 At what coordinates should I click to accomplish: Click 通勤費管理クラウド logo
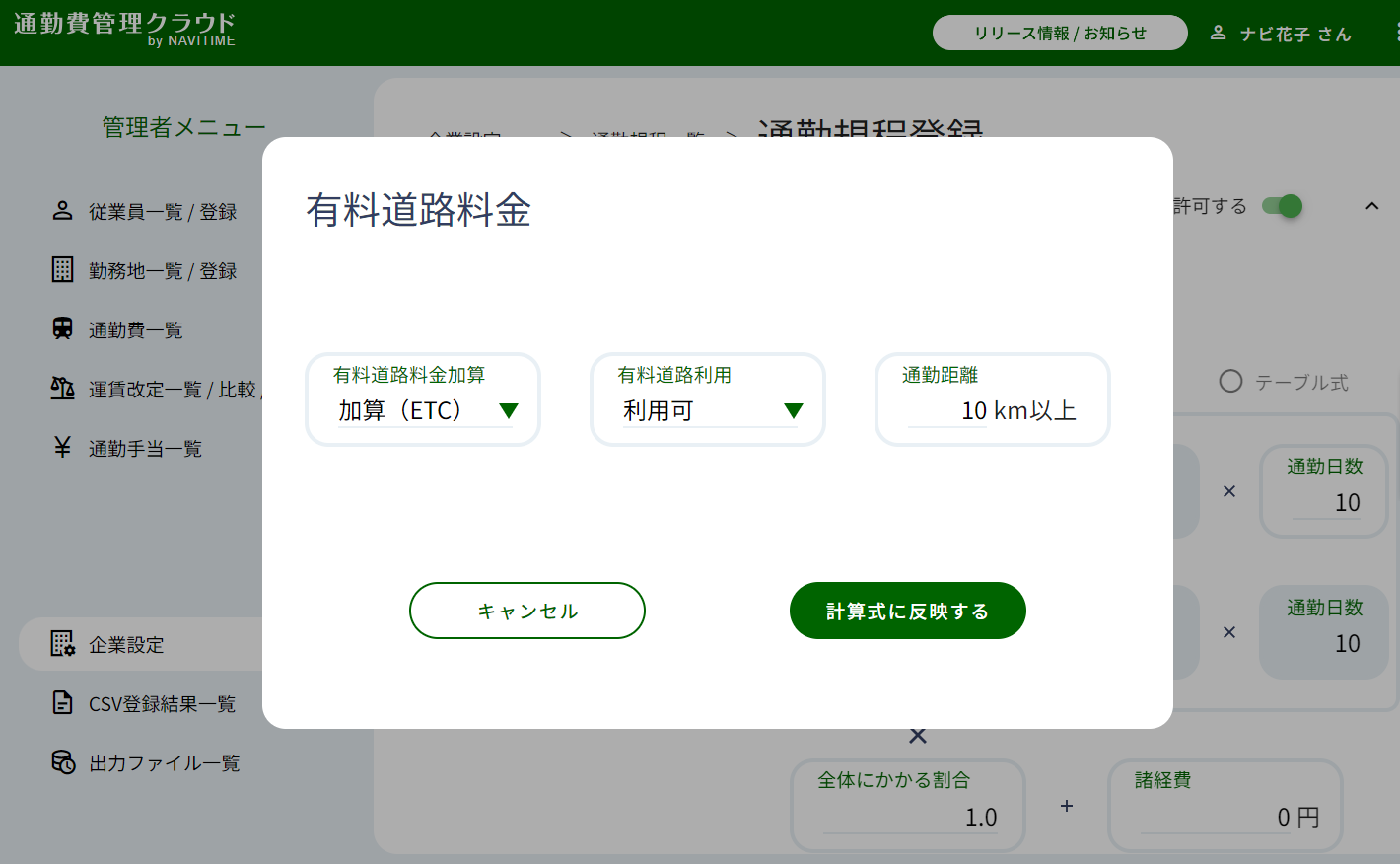[x=124, y=29]
